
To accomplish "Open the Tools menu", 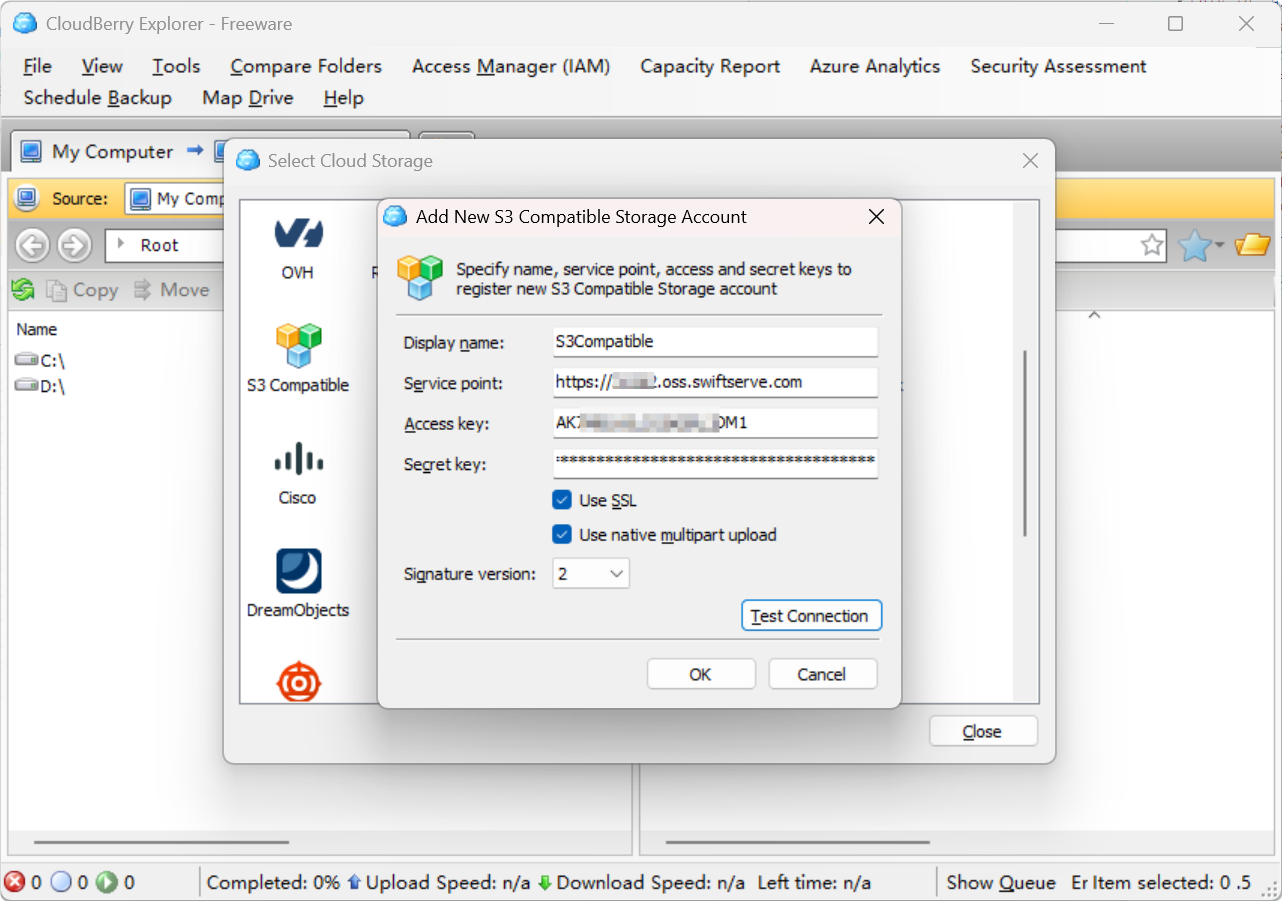I will [x=176, y=66].
